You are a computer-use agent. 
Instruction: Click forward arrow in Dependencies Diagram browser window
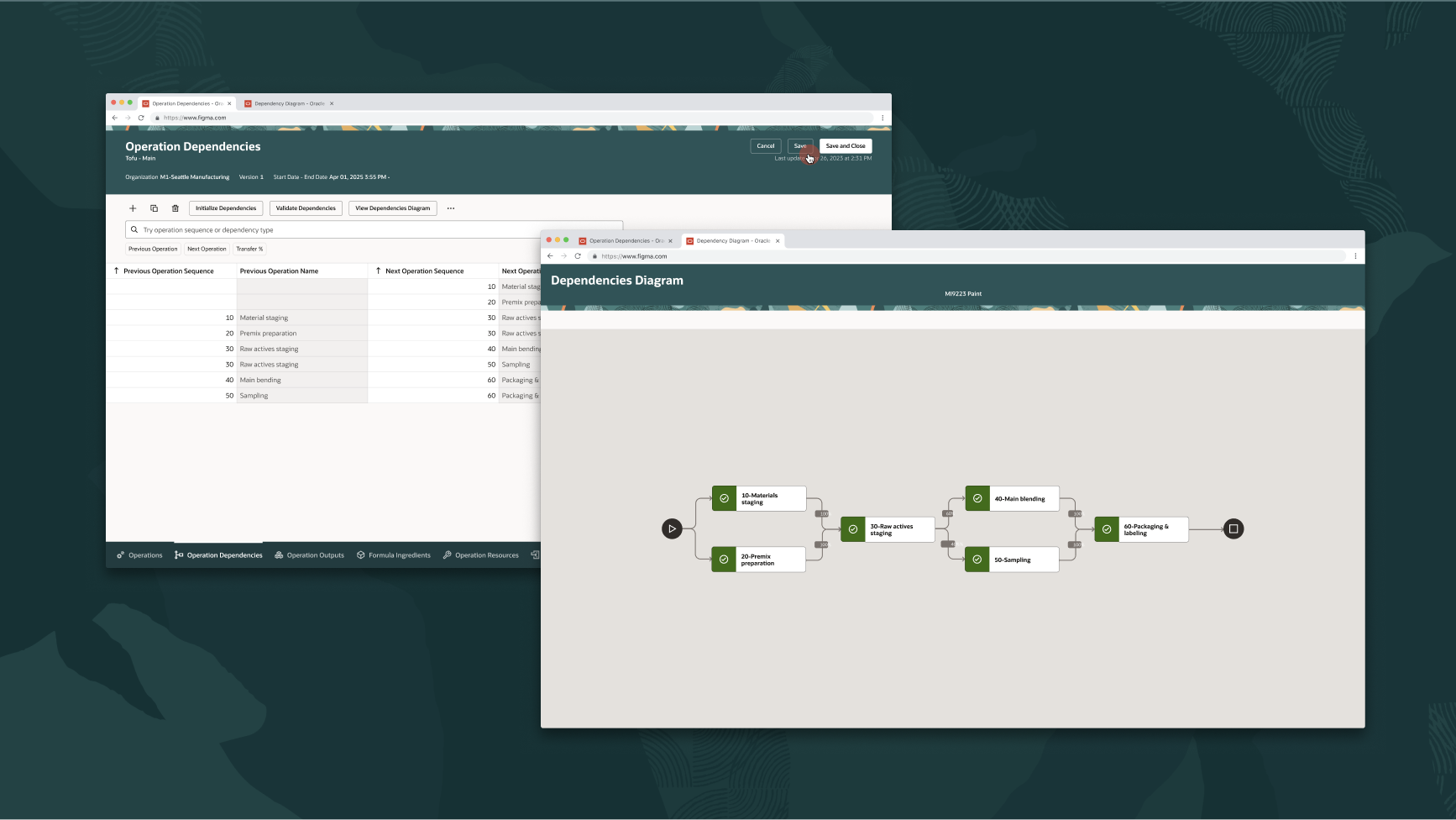[563, 256]
